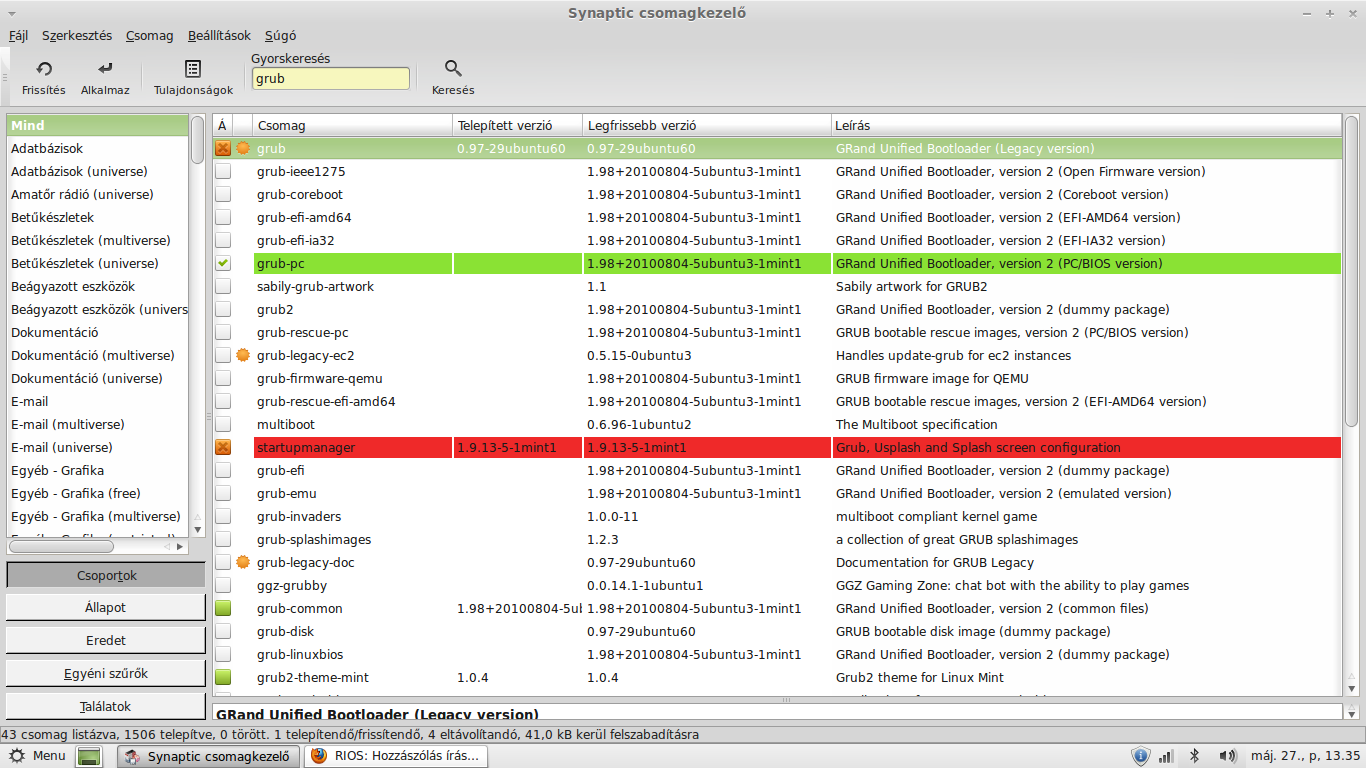Viewport: 1366px width, 768px height.
Task: Select Egyéb - Grafika (free) category
Action: coord(97,493)
